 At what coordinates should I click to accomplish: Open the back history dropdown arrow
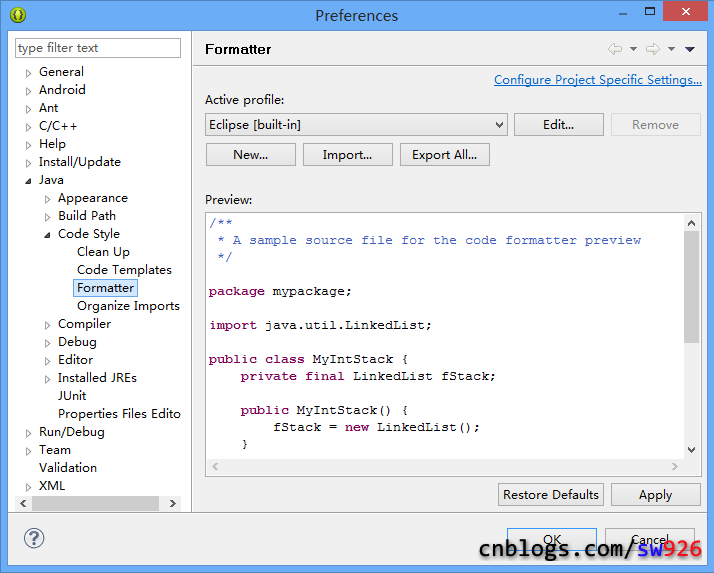tap(633, 49)
